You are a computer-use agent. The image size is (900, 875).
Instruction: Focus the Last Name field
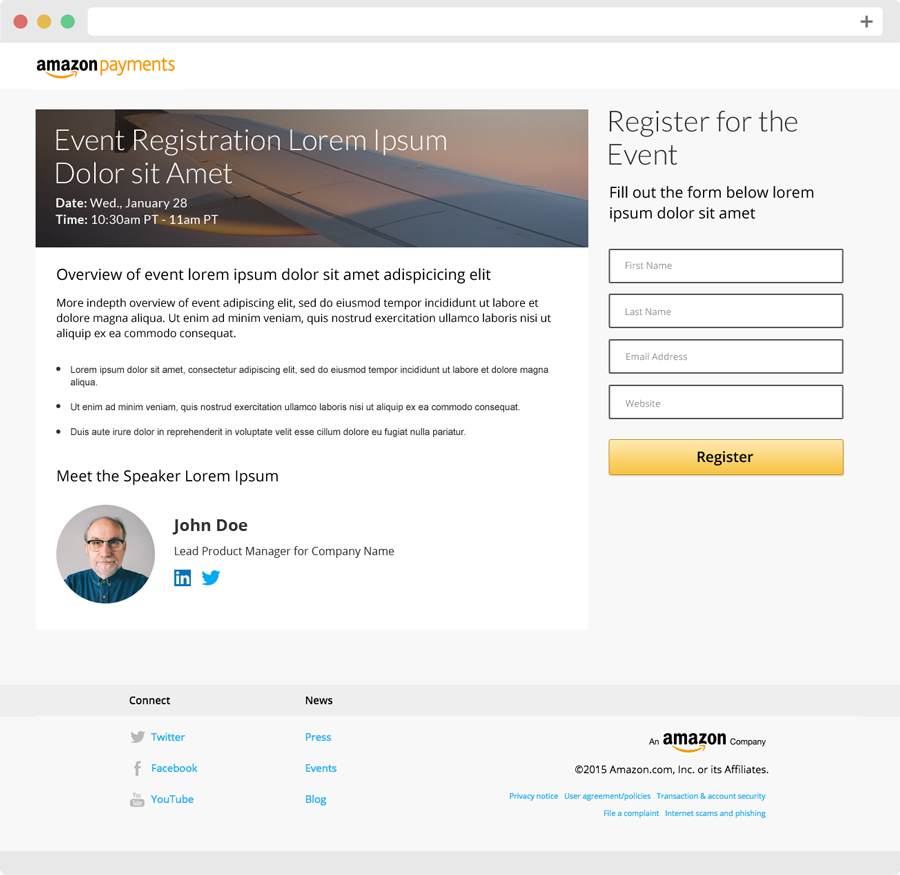[x=726, y=311]
